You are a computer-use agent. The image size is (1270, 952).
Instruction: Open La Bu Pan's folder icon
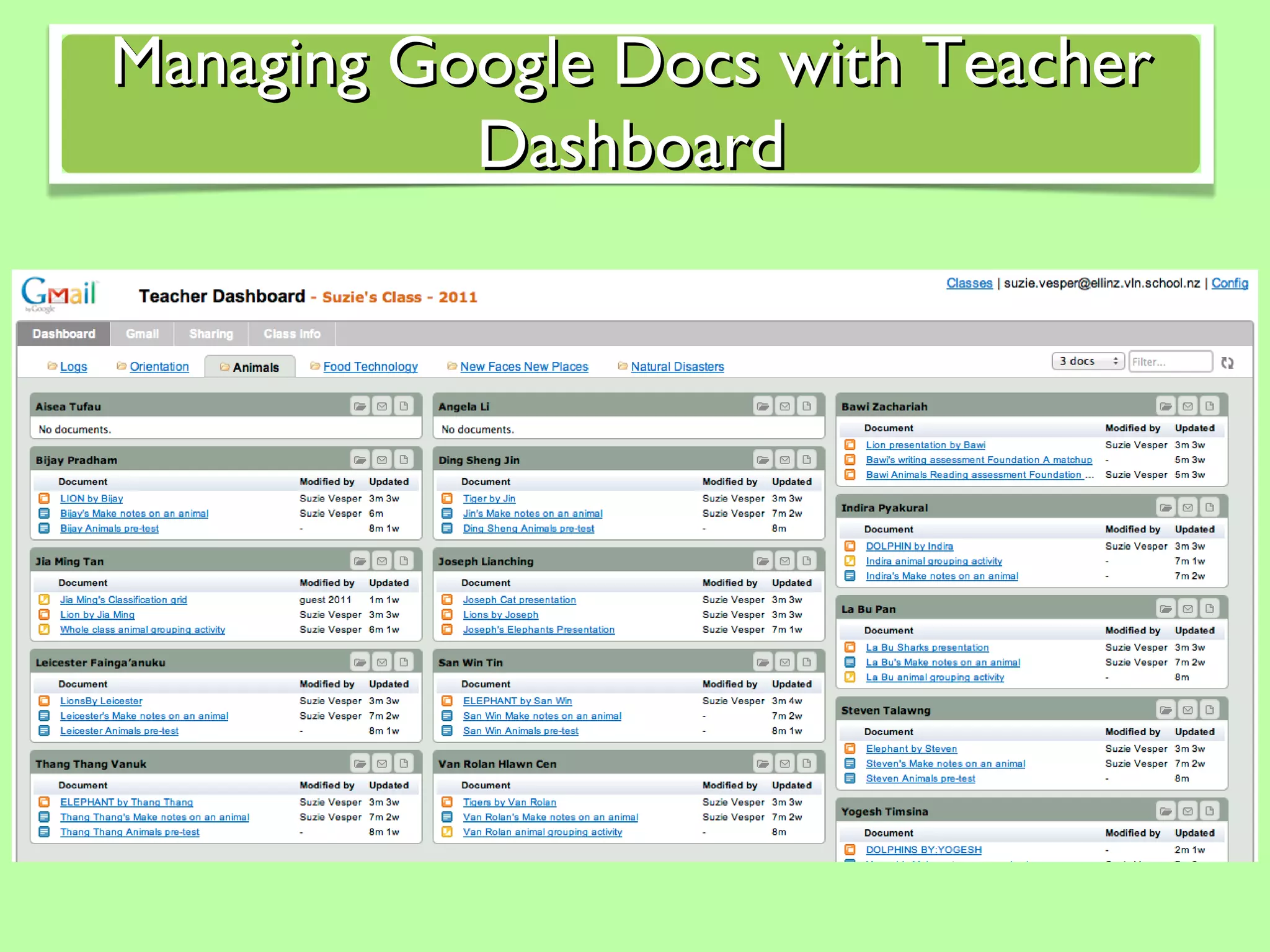click(x=1166, y=609)
